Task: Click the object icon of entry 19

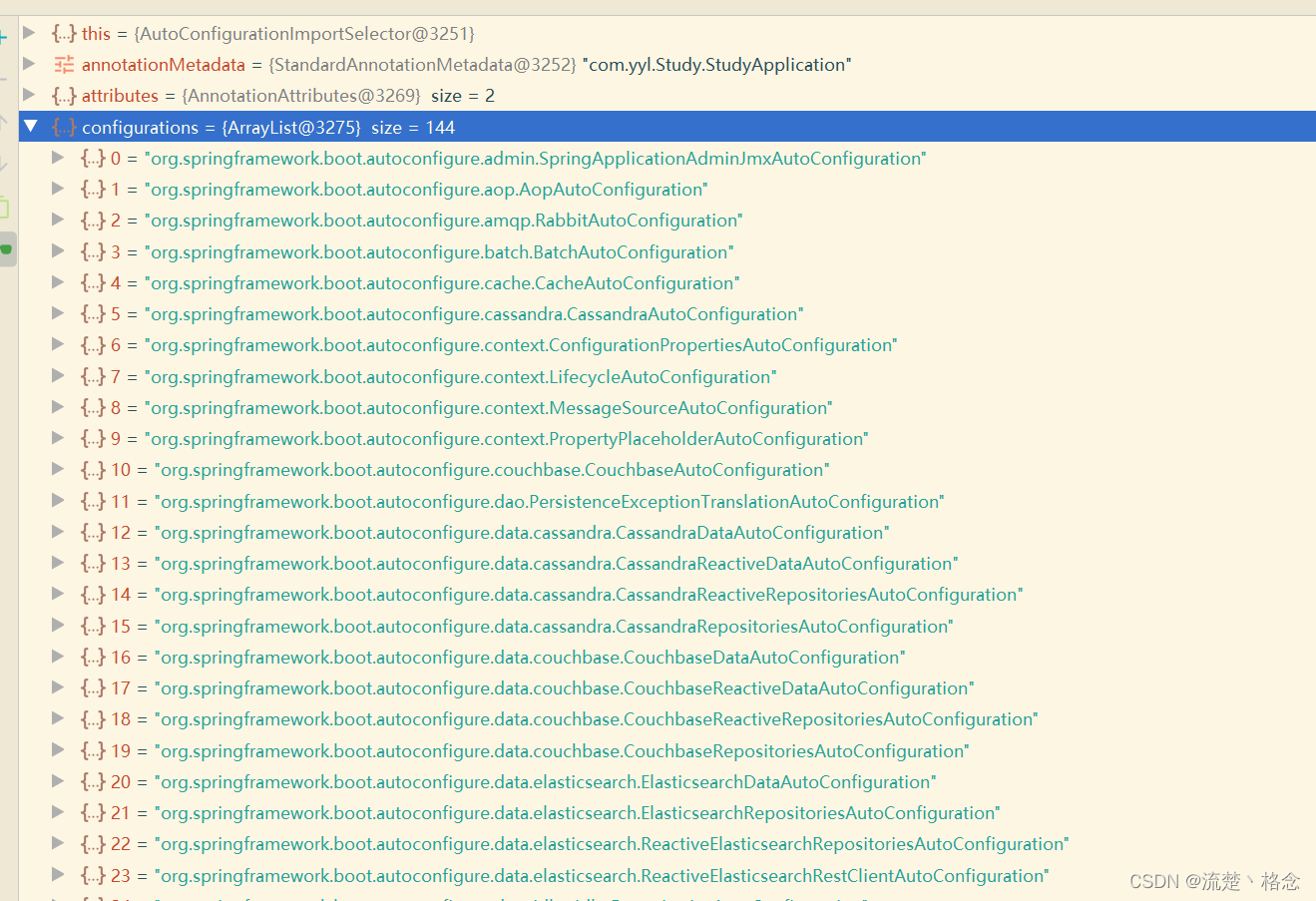Action: 93,751
